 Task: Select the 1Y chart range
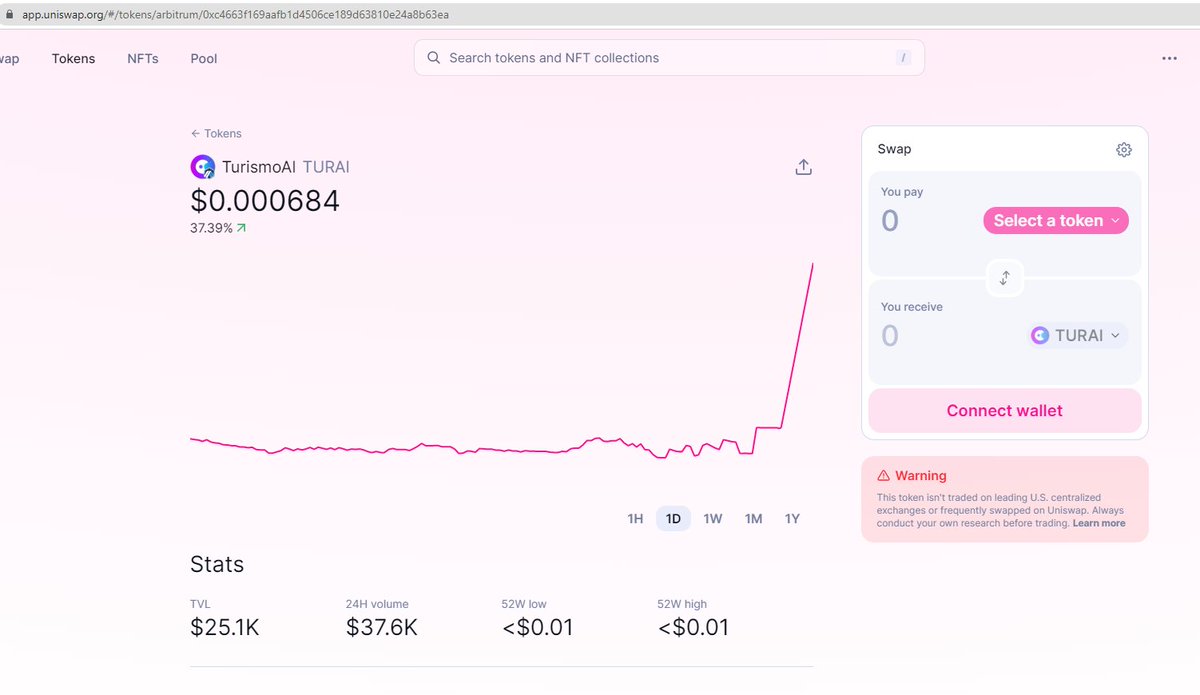[792, 519]
